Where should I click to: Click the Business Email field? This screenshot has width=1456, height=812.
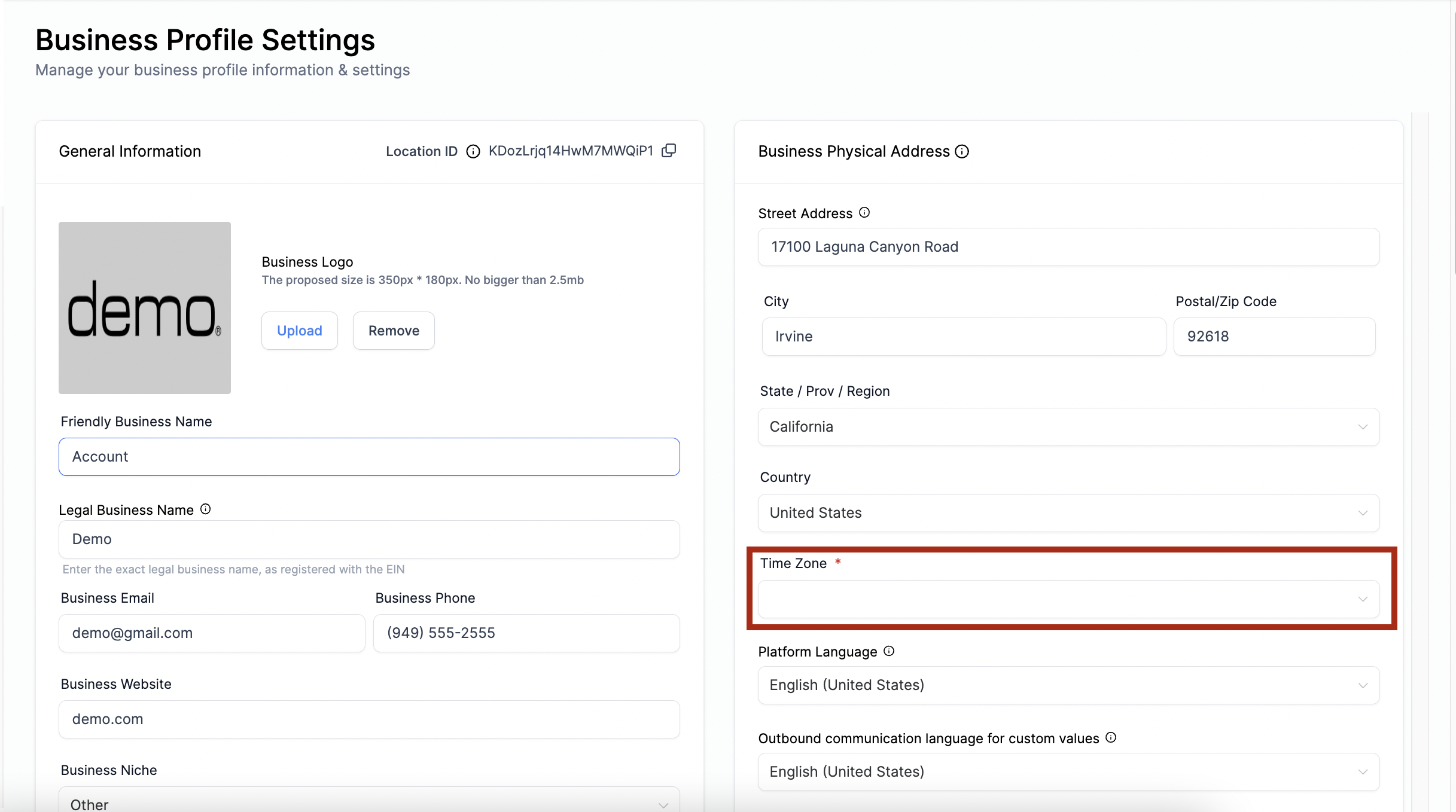(212, 633)
